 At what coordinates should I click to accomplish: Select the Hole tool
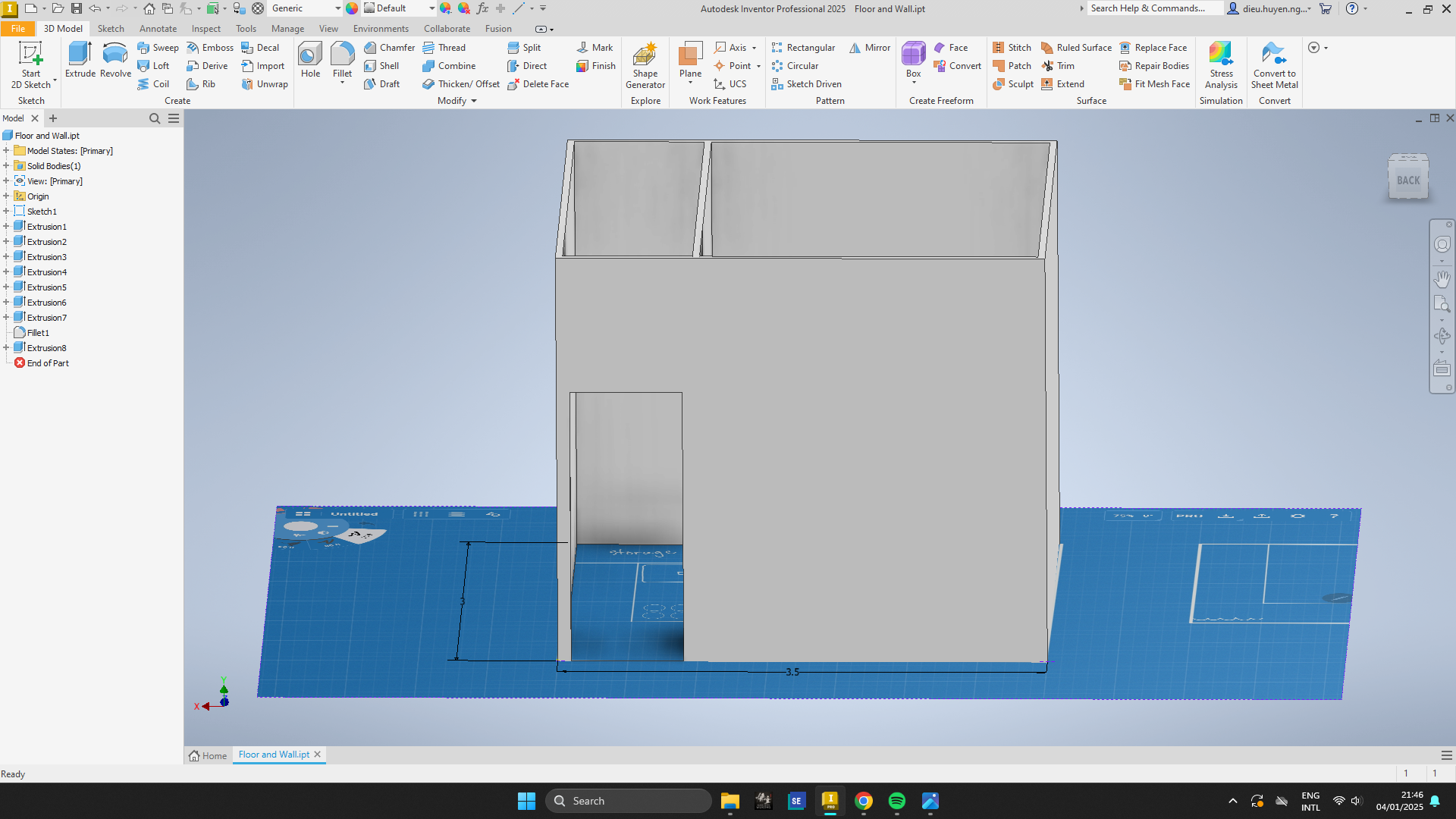click(x=310, y=59)
